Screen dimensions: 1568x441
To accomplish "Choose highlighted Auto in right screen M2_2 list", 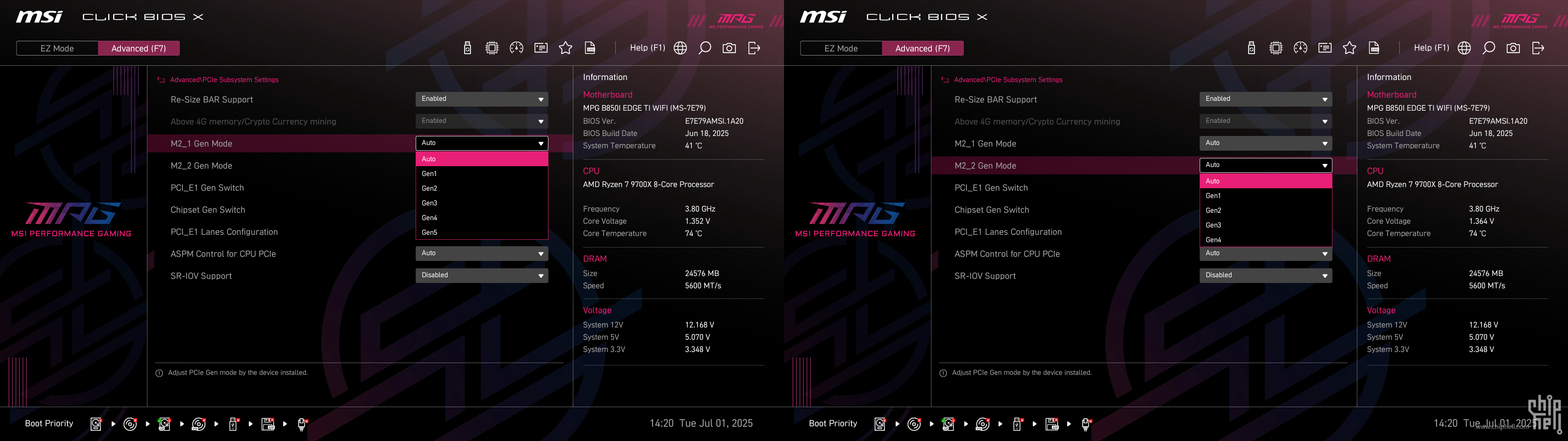I will click(x=1265, y=181).
